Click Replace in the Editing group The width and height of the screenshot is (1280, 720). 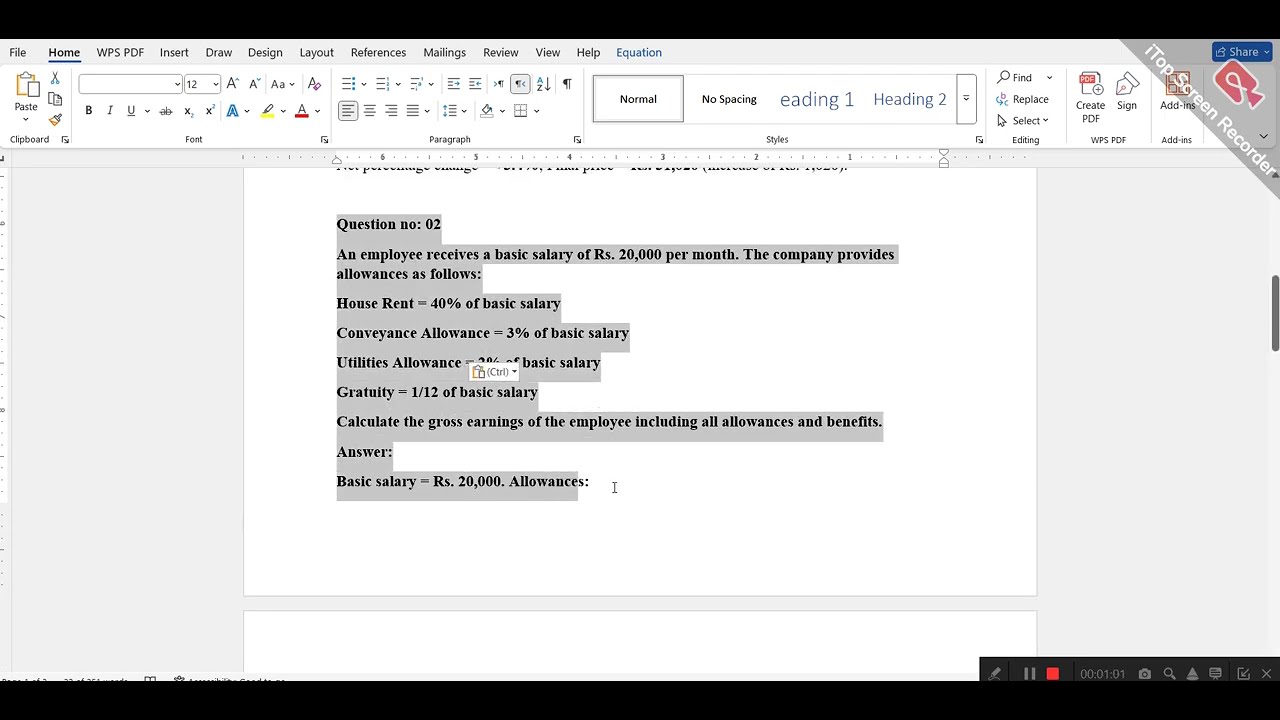click(1022, 99)
